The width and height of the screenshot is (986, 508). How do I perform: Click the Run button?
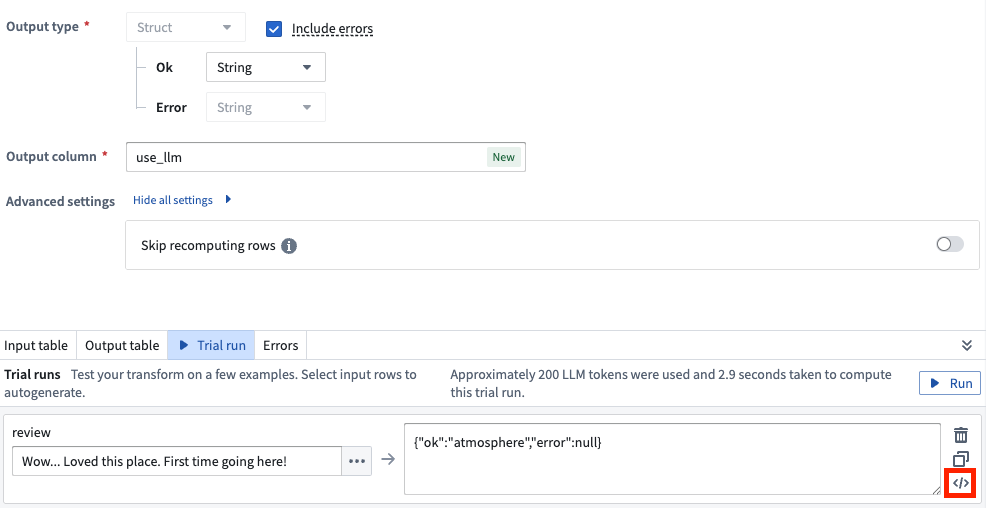click(x=950, y=383)
